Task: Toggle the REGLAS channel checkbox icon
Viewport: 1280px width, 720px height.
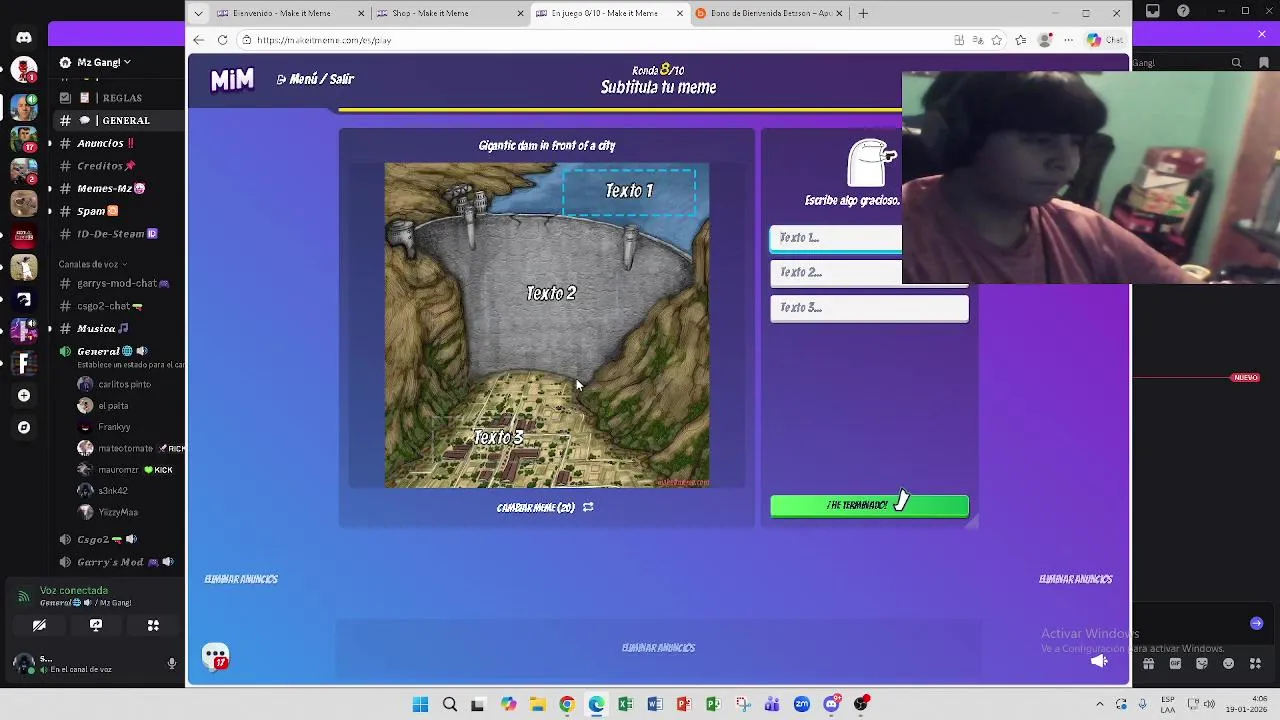Action: coord(65,98)
